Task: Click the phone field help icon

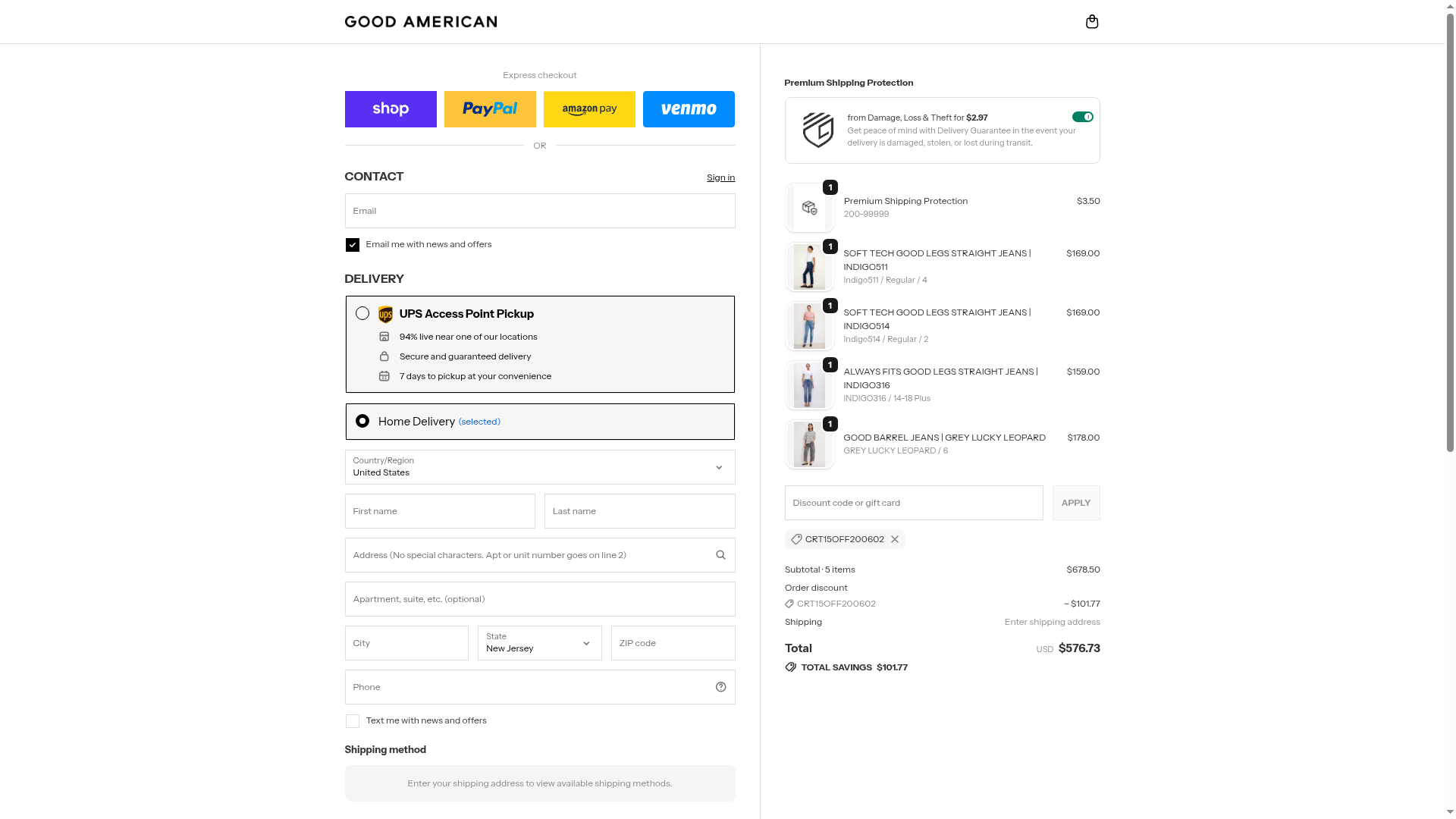Action: (720, 687)
